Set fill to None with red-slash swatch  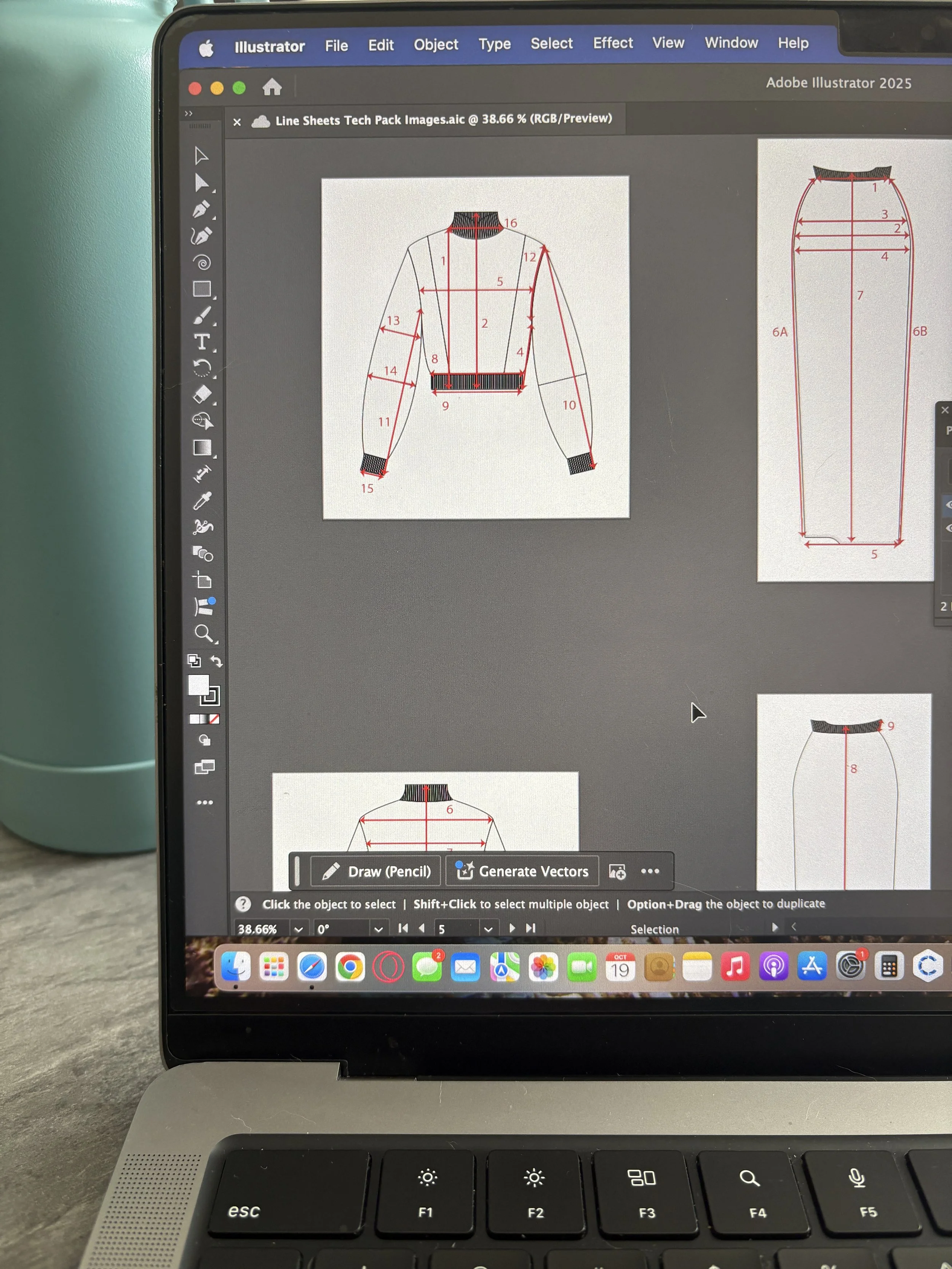coord(214,719)
